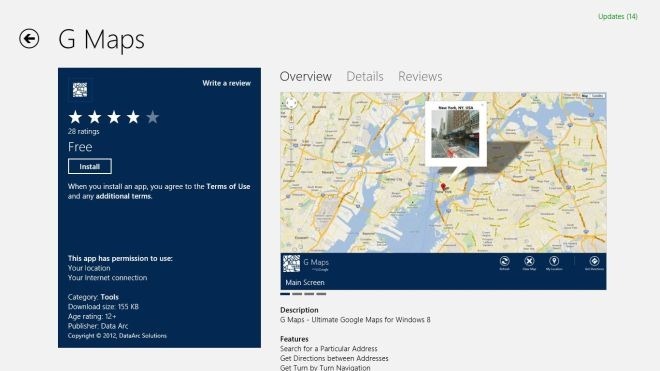Switch to the Reviews tab
This screenshot has height=371, width=660.
coord(420,77)
